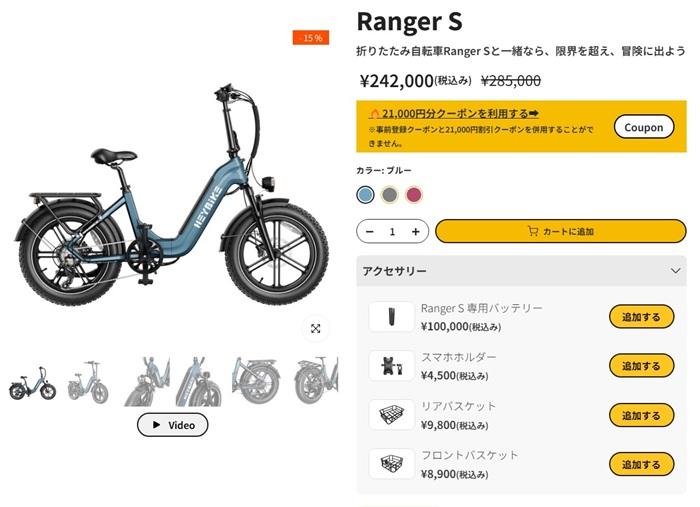Select the pink-red color option

(x=414, y=195)
